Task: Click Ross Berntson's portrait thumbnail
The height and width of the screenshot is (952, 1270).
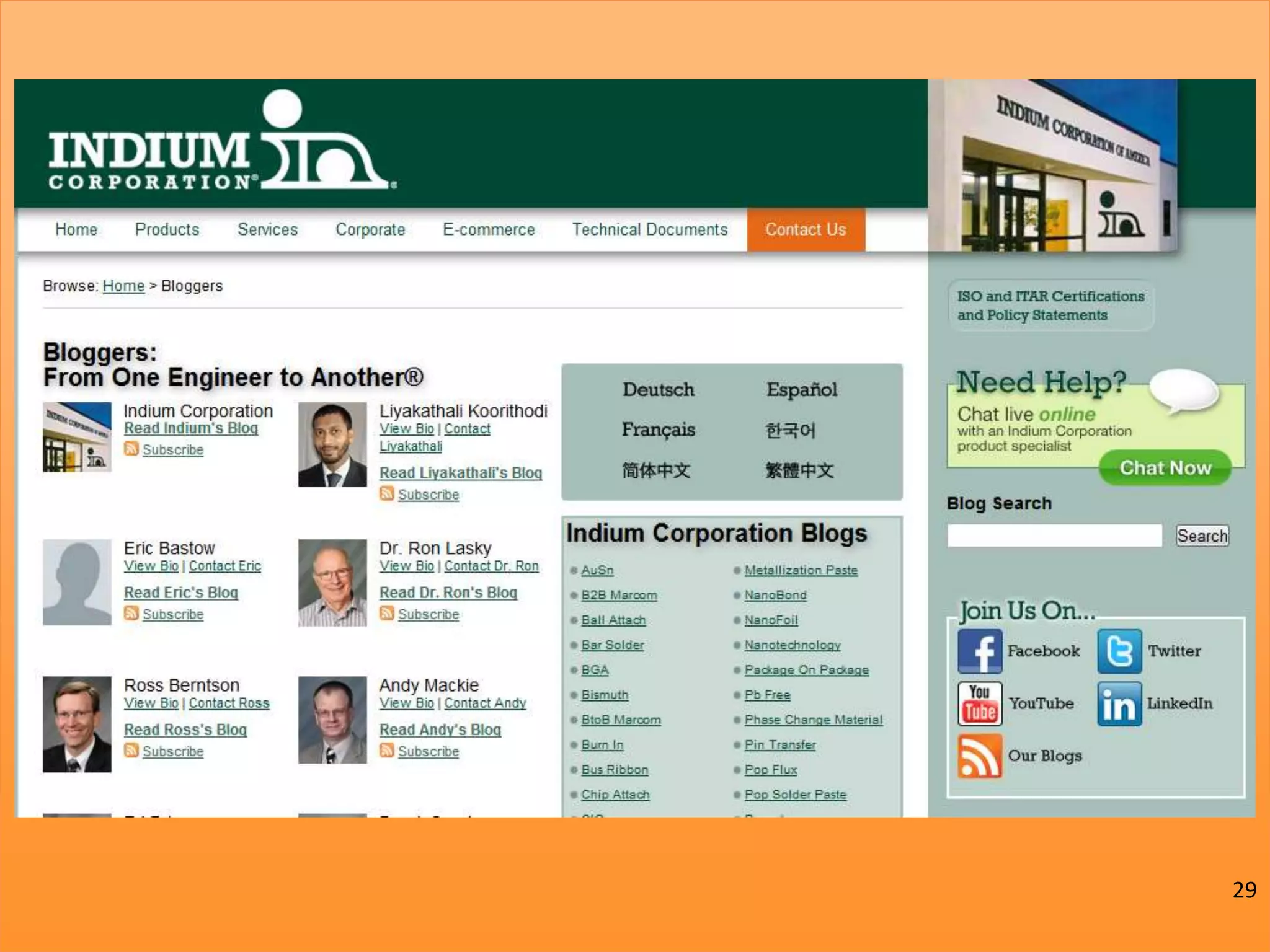Action: 77,724
